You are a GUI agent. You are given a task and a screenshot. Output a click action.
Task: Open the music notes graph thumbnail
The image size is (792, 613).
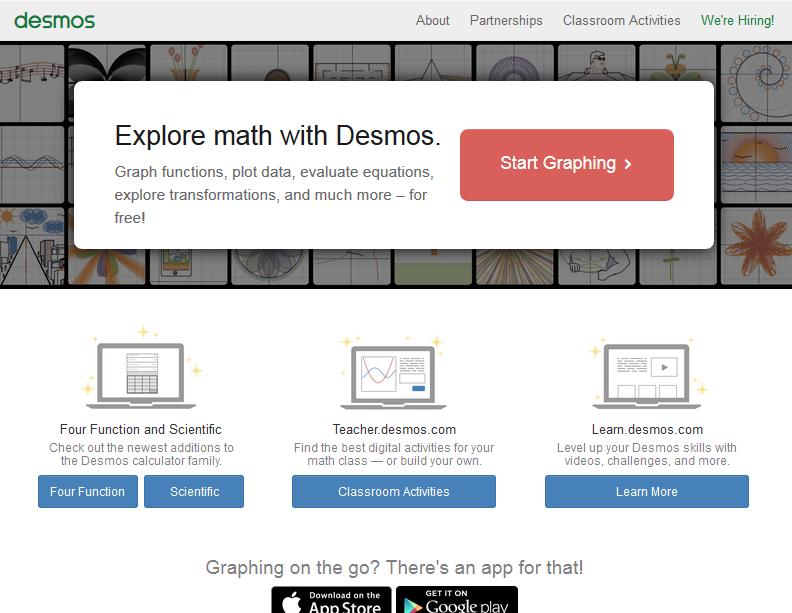[35, 72]
